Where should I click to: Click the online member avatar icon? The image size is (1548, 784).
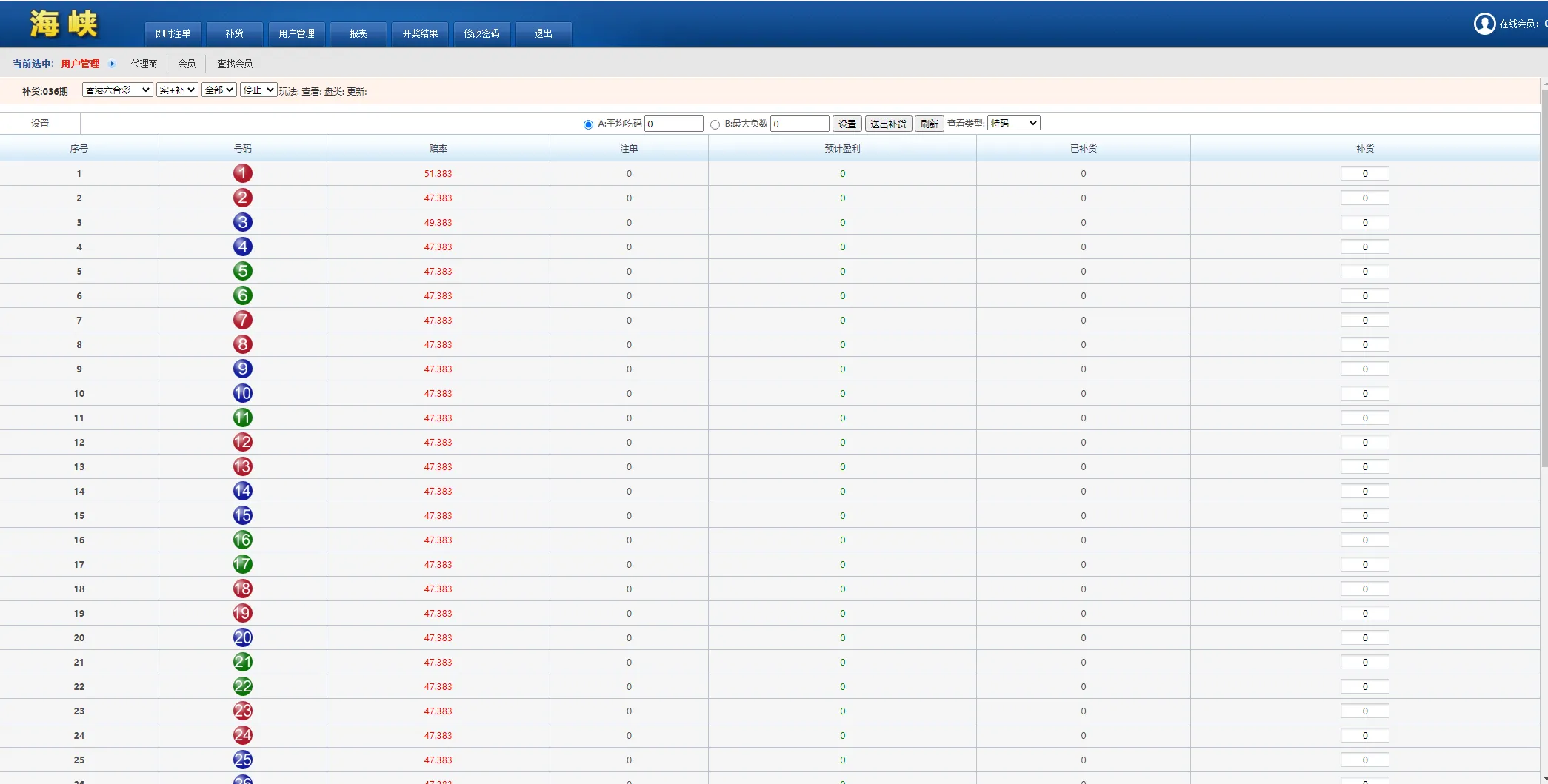pos(1485,23)
